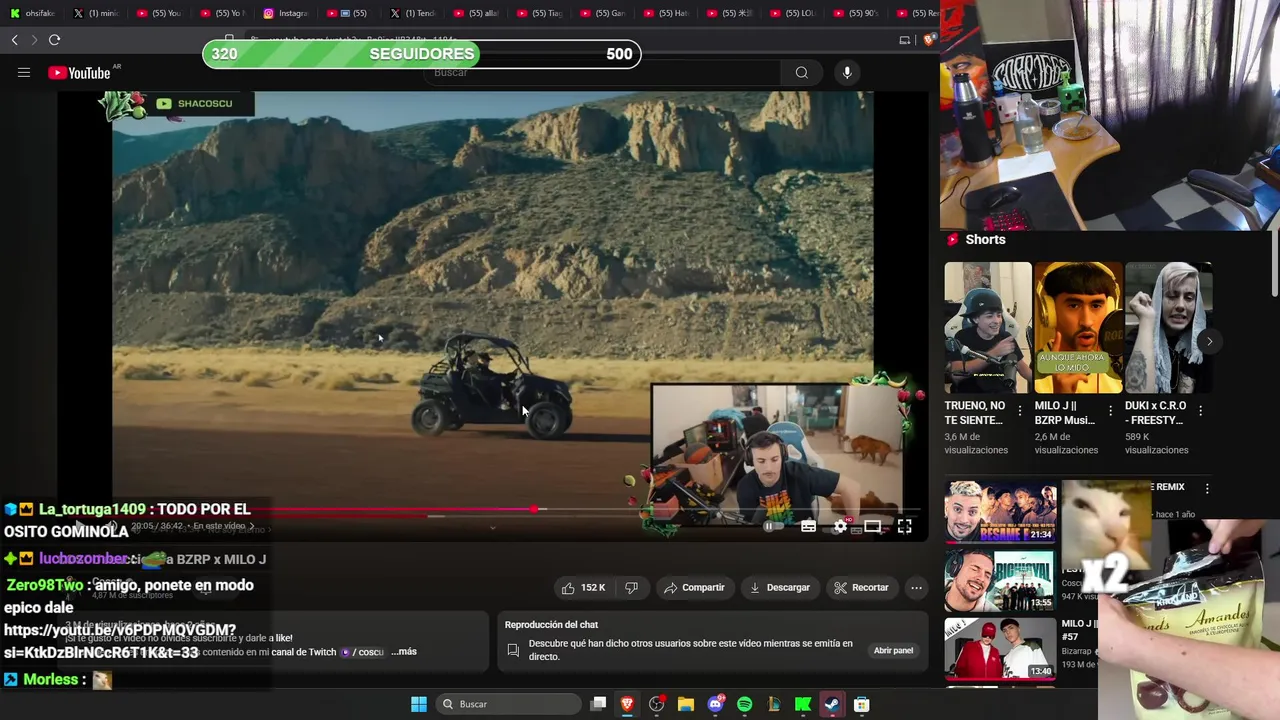The height and width of the screenshot is (720, 1280).
Task: Open Steam from the taskbar
Action: (x=832, y=704)
